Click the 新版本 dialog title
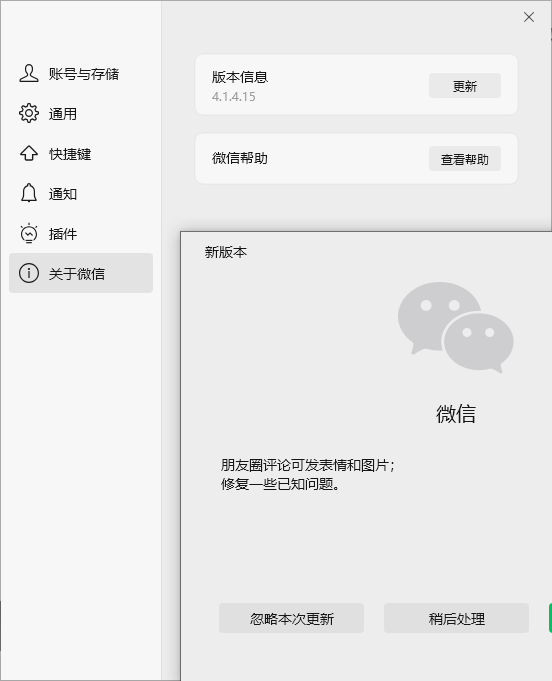552x681 pixels. [226, 252]
